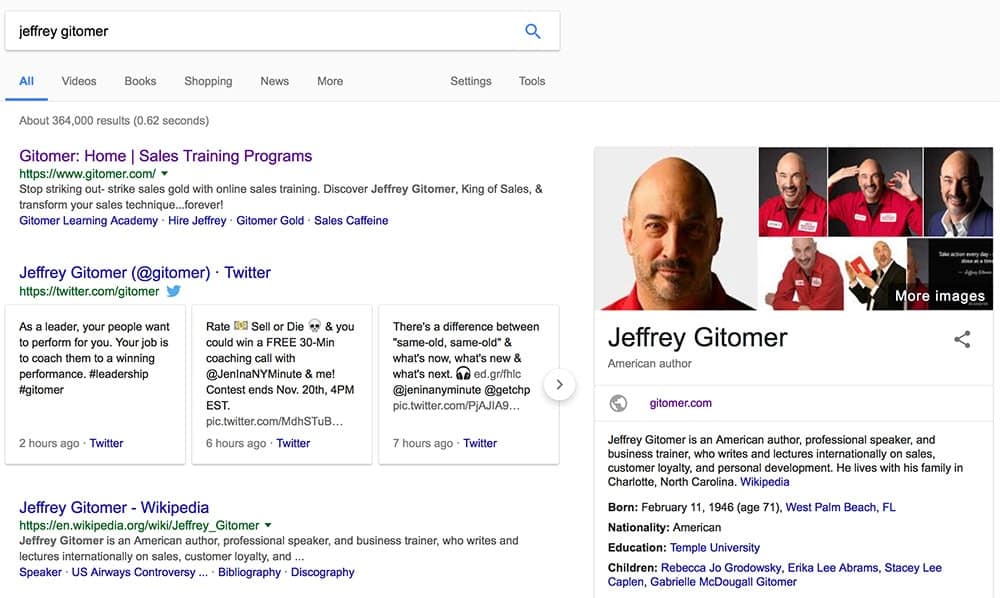This screenshot has width=1000, height=598.
Task: Click Twitter link on the 7 hours ago tweet
Action: tap(480, 443)
